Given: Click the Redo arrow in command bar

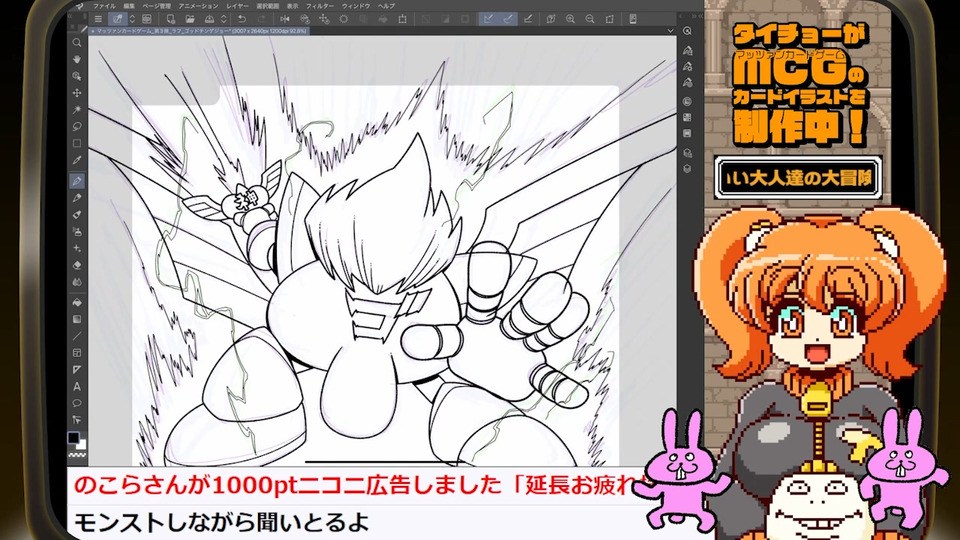Looking at the screenshot, I should pos(262,19).
